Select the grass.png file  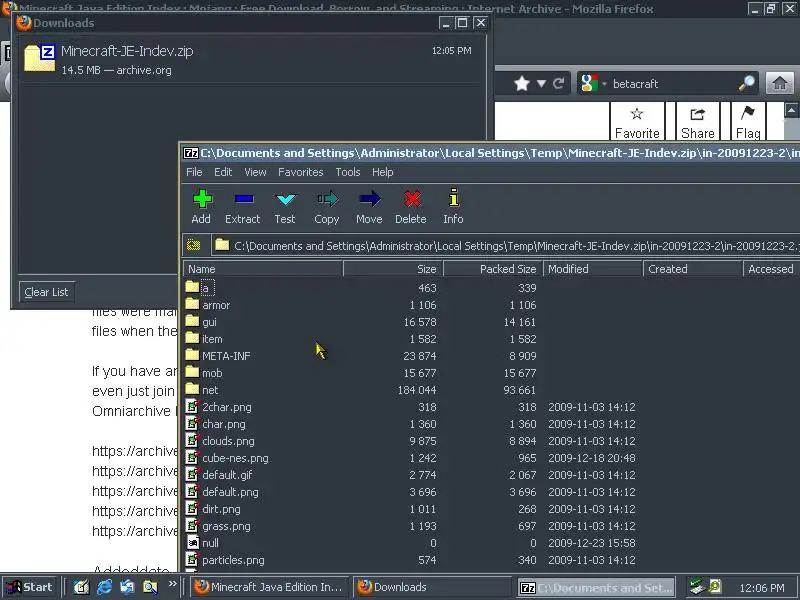[226, 526]
